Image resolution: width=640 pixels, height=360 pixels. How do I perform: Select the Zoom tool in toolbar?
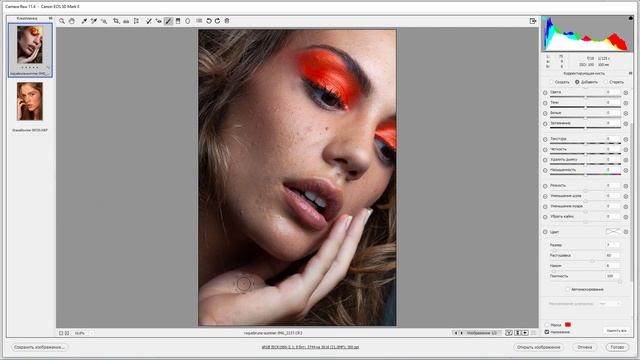pos(62,21)
